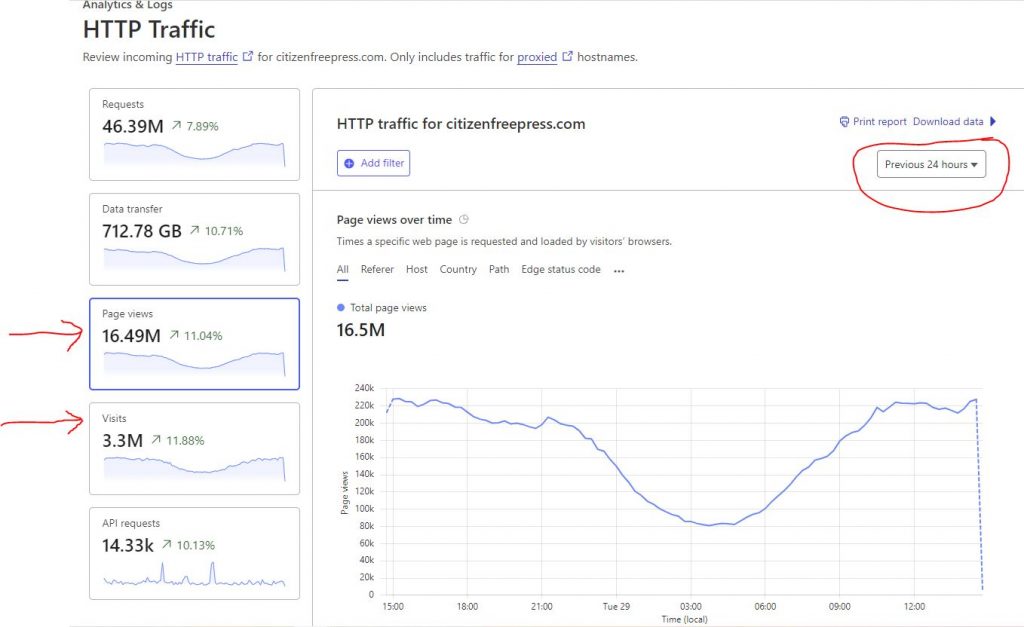Screen dimensions: 1024x627
Task: Toggle the Total page views legend dot
Action: [x=341, y=308]
